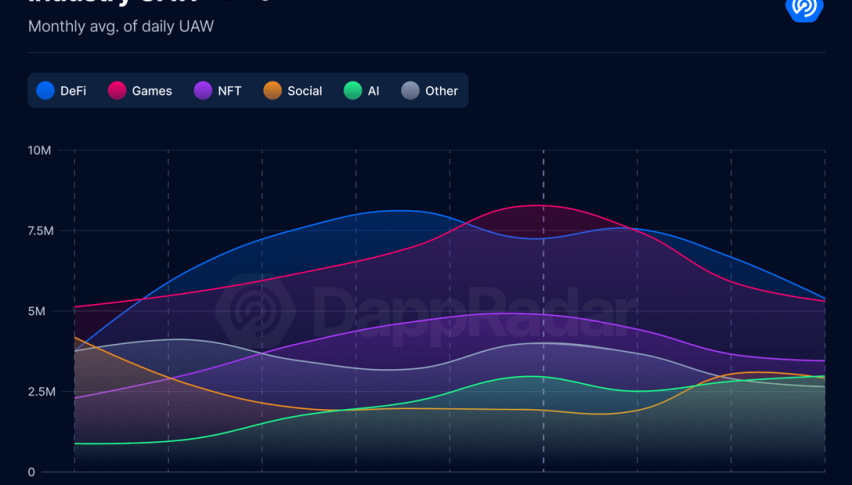Click the purple NFT legend circle
The width and height of the screenshot is (852, 485).
coord(203,90)
